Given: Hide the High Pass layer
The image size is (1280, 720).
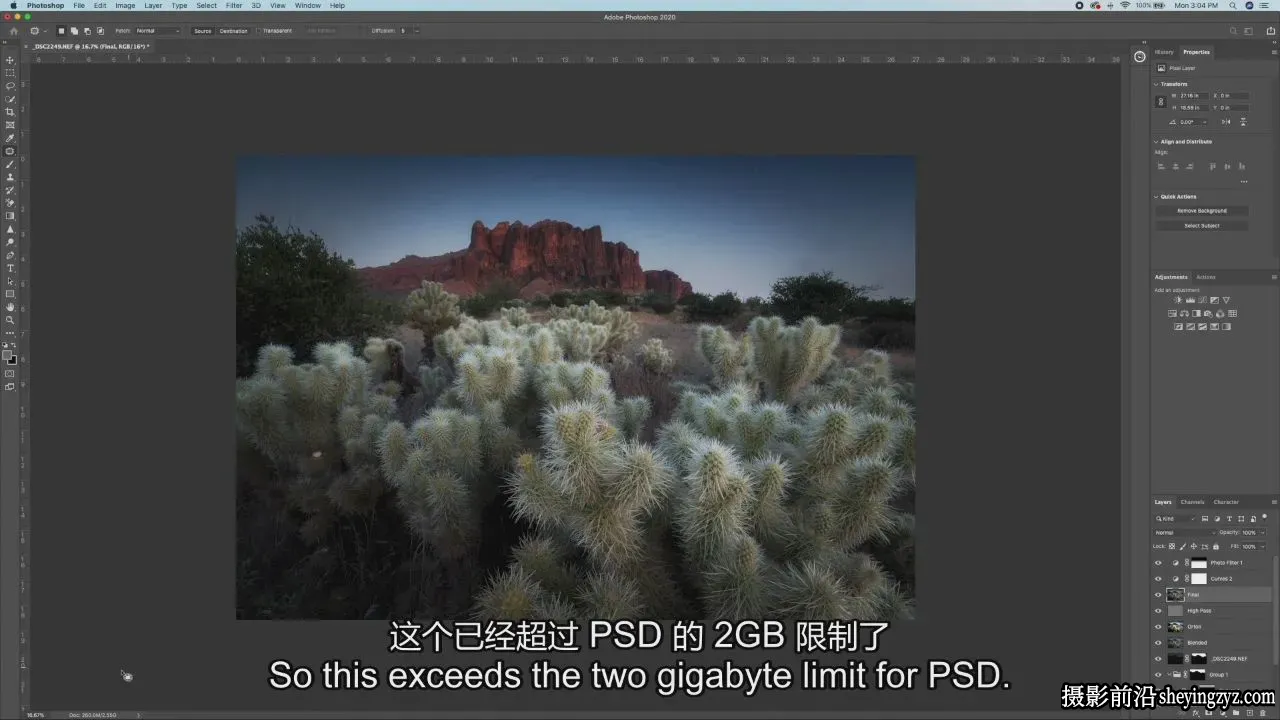Looking at the screenshot, I should coord(1159,611).
